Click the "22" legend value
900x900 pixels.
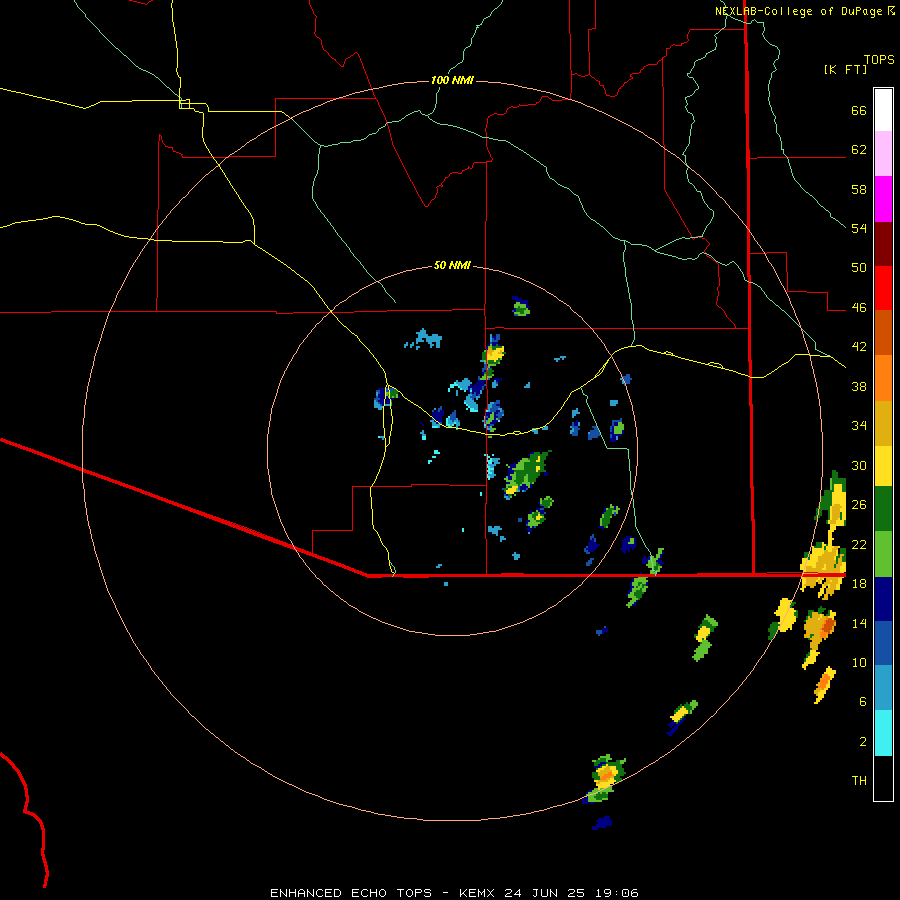859,544
